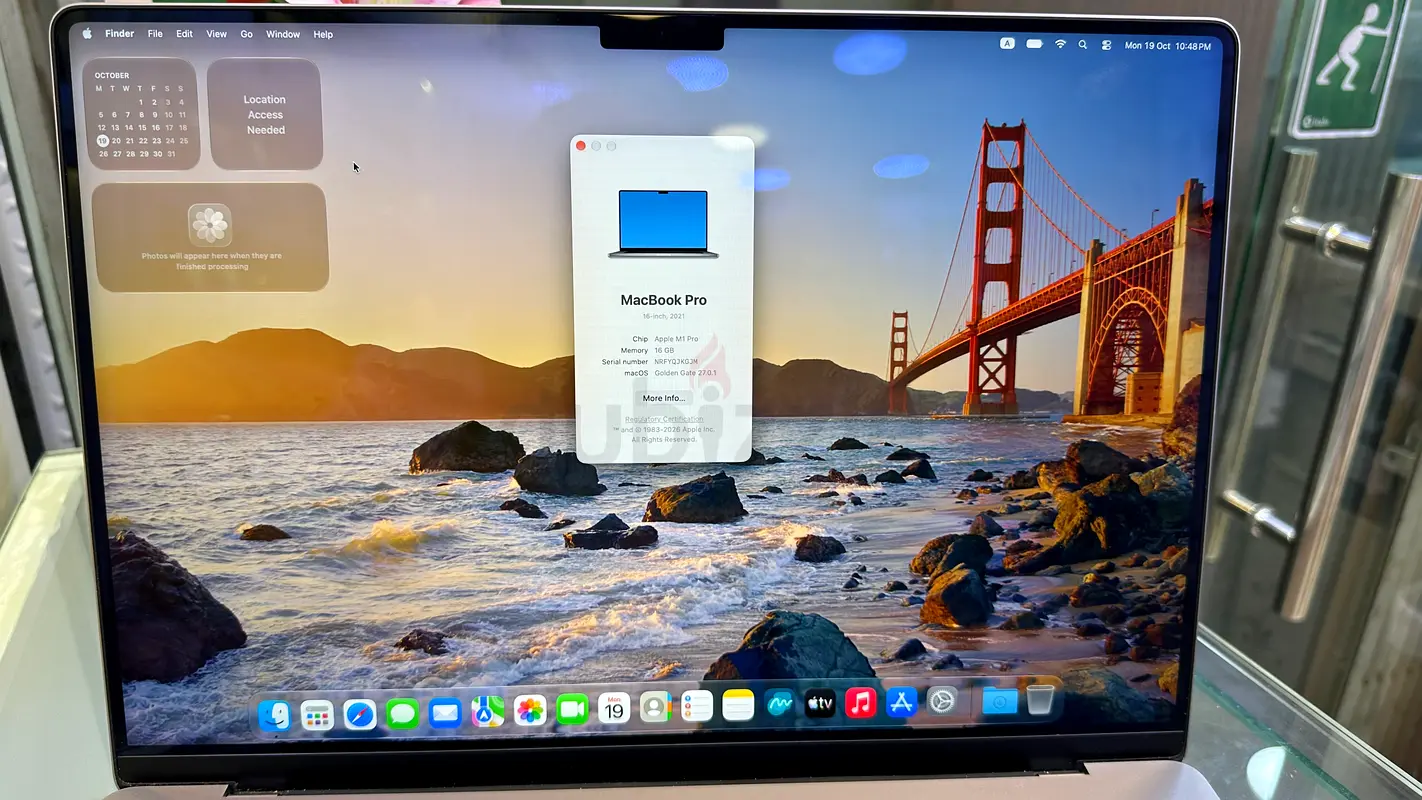
Task: Open the File menu
Action: coord(155,34)
